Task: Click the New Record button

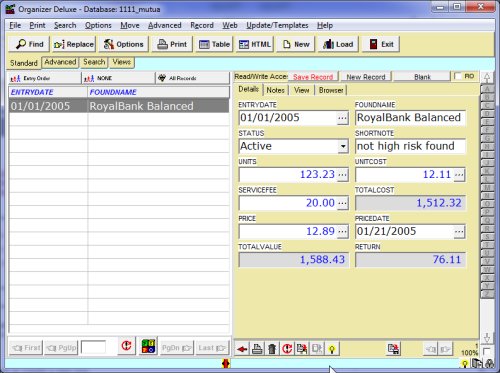Action: tap(366, 77)
